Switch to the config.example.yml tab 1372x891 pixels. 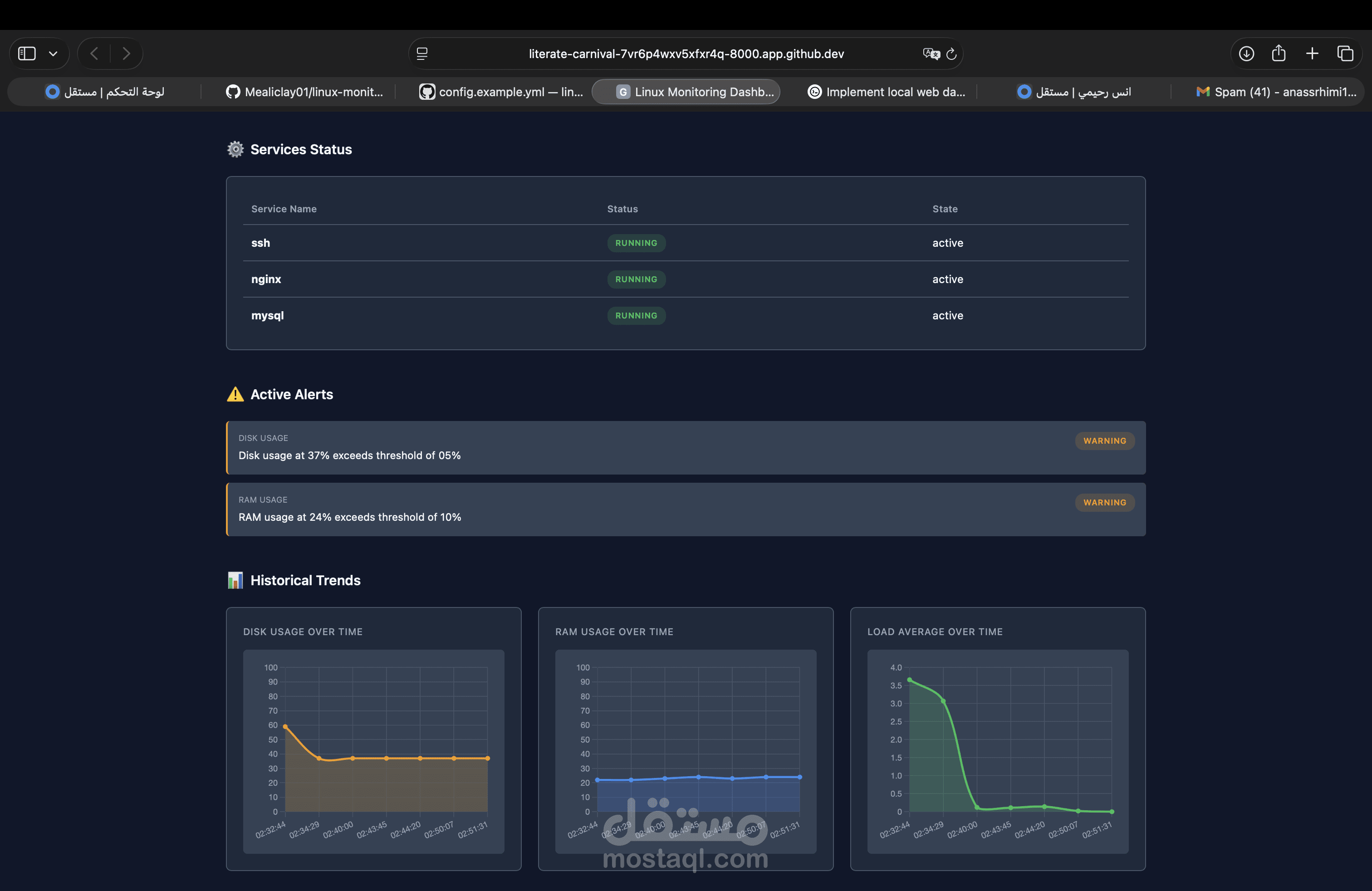[x=500, y=92]
